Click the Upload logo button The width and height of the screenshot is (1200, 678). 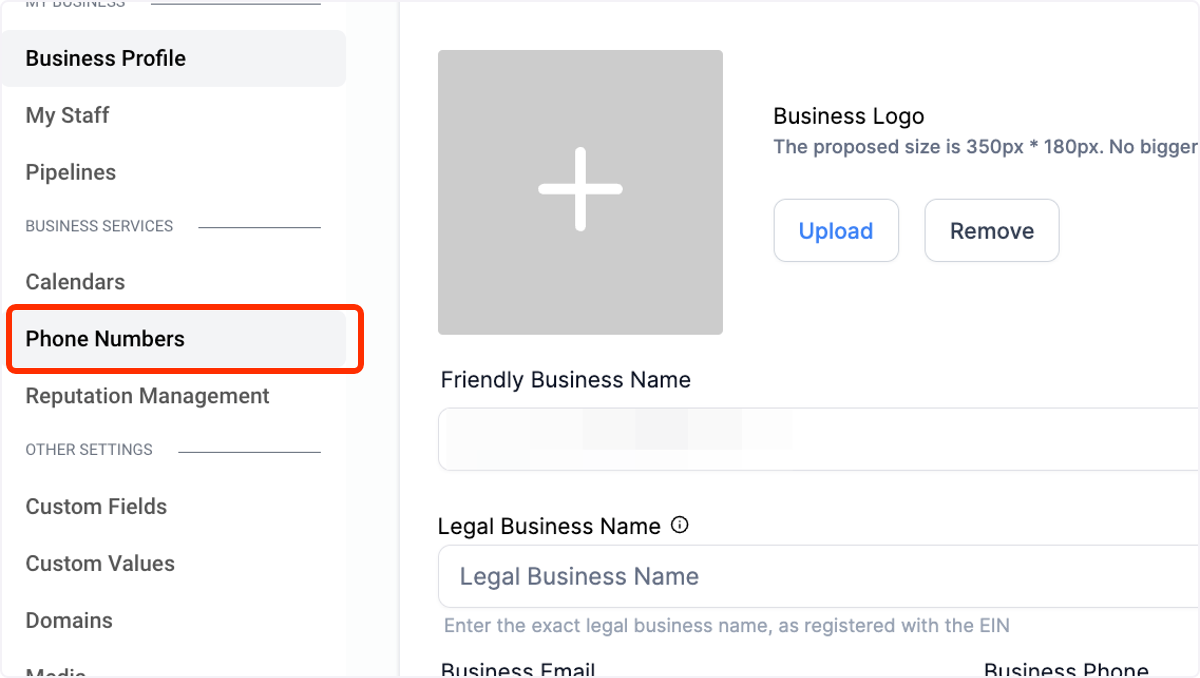[836, 231]
